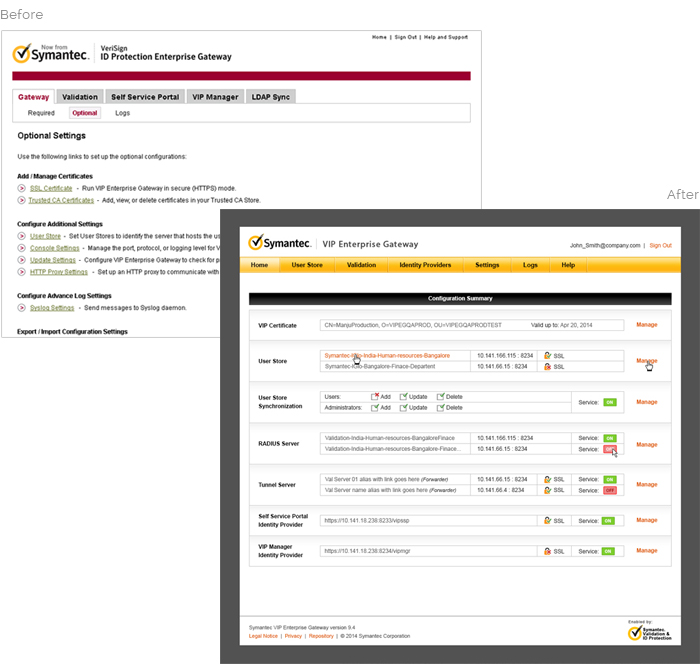Open Console Settings link
This screenshot has width=700, height=664.
[54, 248]
